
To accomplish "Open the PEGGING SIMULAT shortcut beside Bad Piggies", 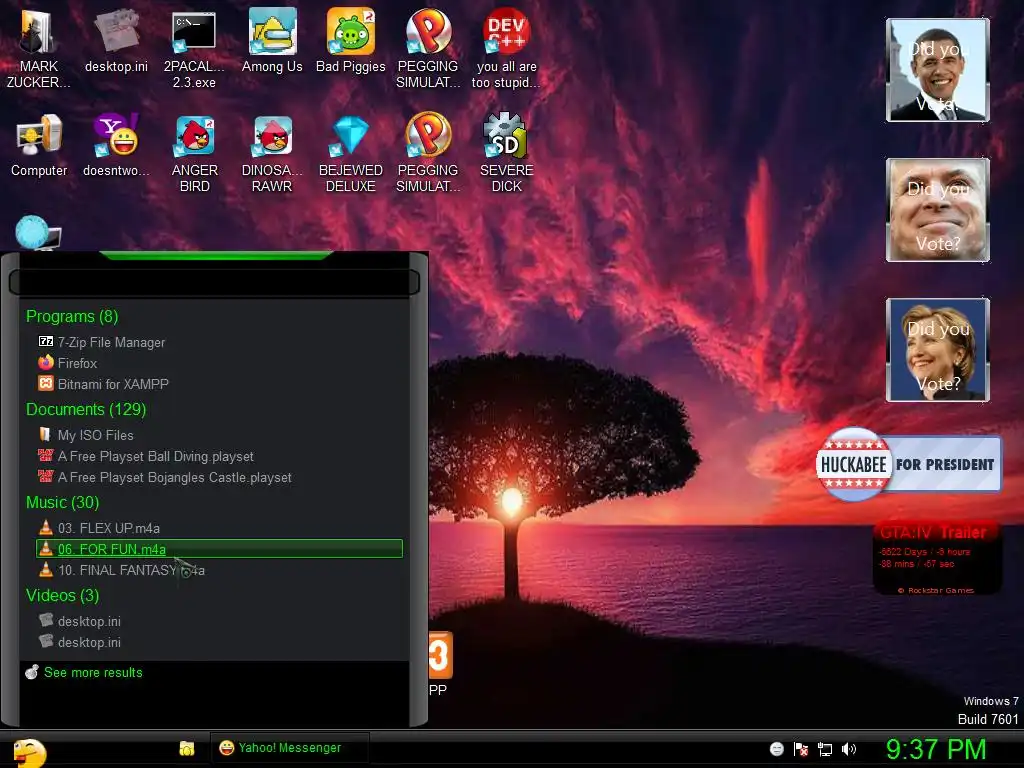I will [428, 49].
